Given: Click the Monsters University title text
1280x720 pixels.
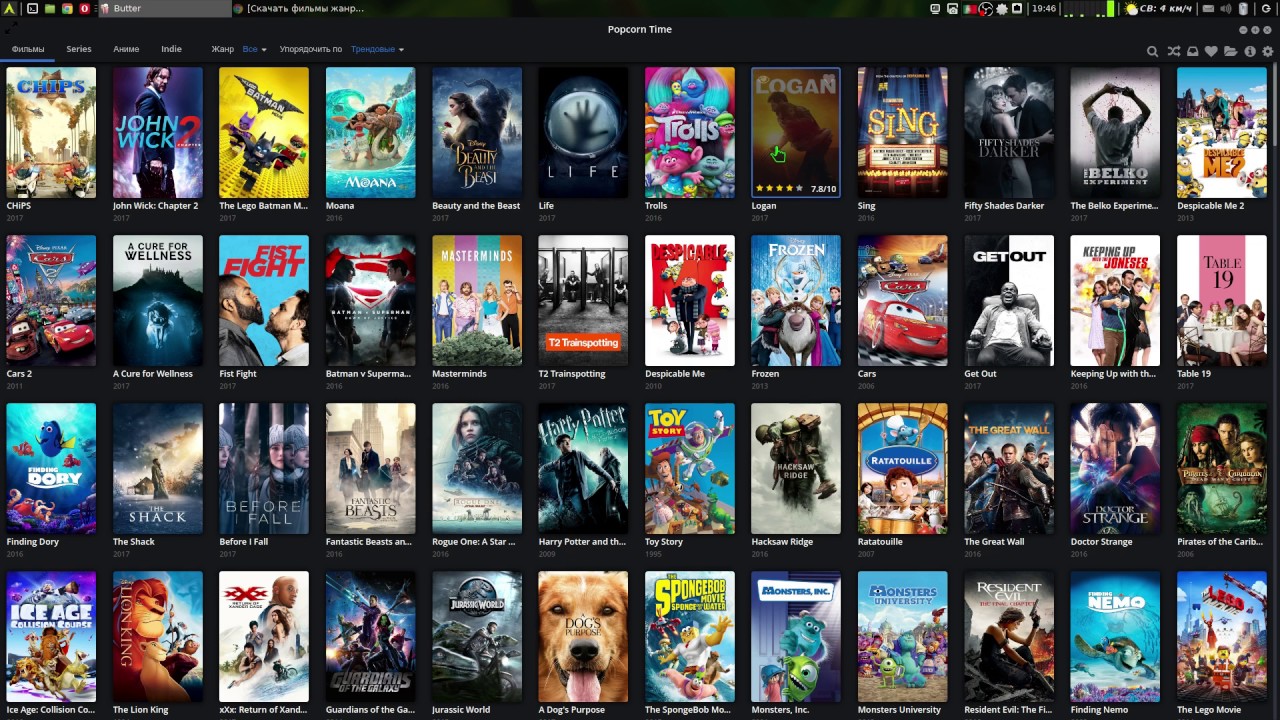Looking at the screenshot, I should tap(899, 710).
